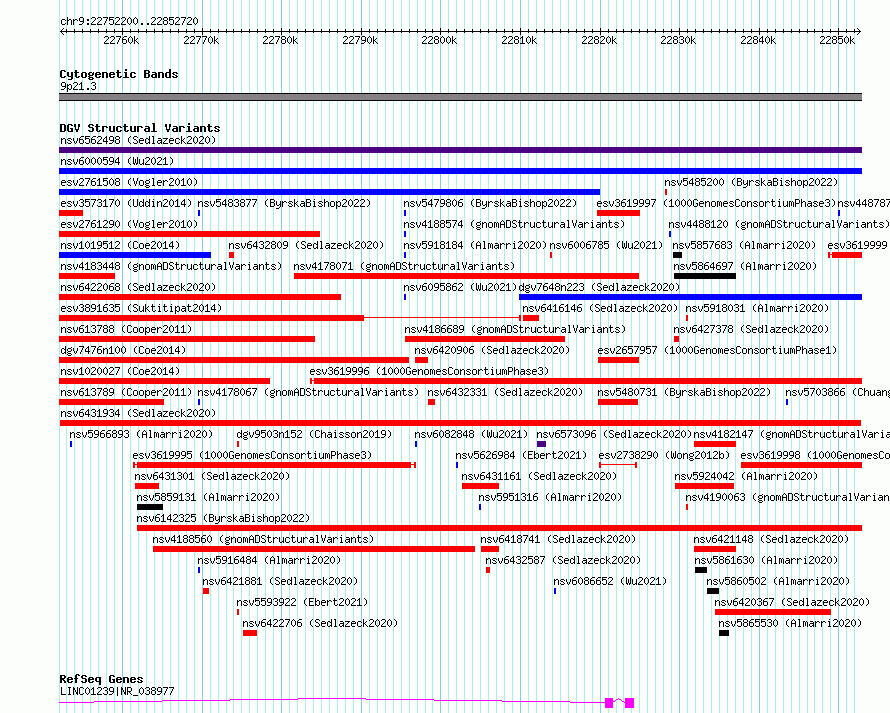Click nsv4188560 gnomADStructuralVariants label

click(x=263, y=539)
